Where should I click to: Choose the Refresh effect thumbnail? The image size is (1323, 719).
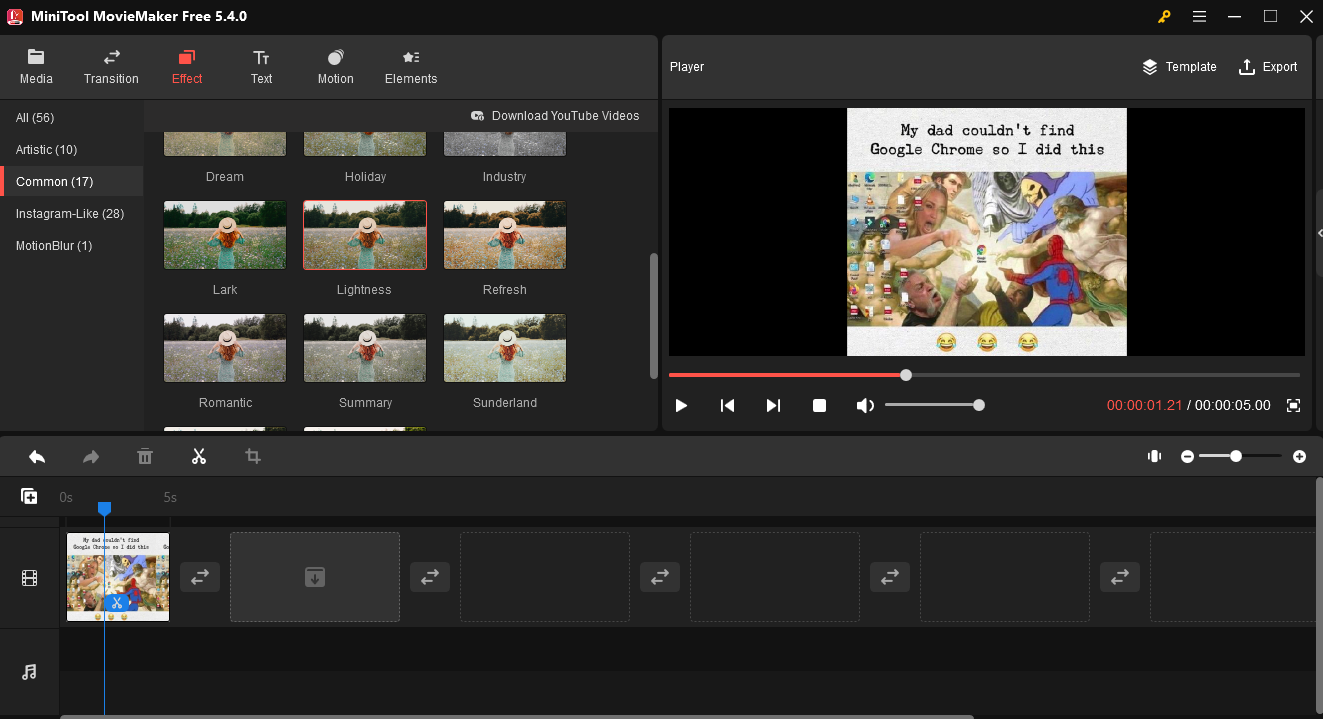coord(505,235)
